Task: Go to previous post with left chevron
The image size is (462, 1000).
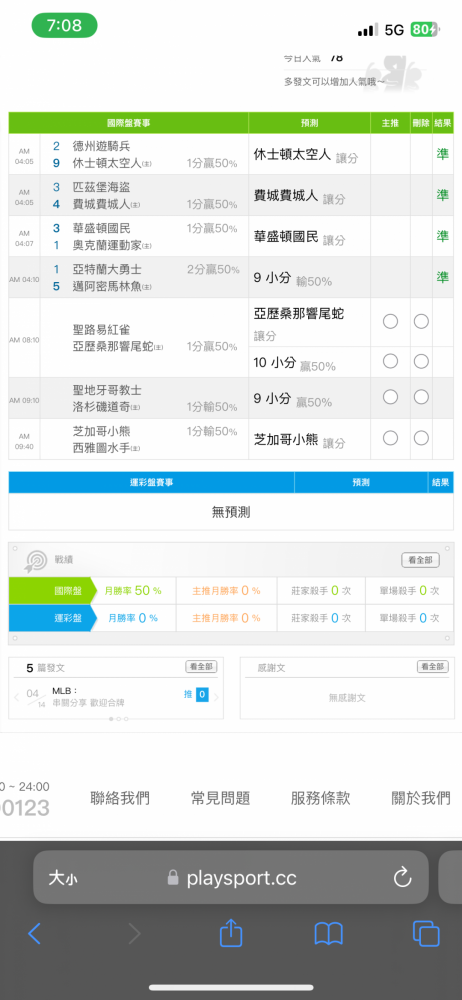Action: pyautogui.click(x=17, y=697)
